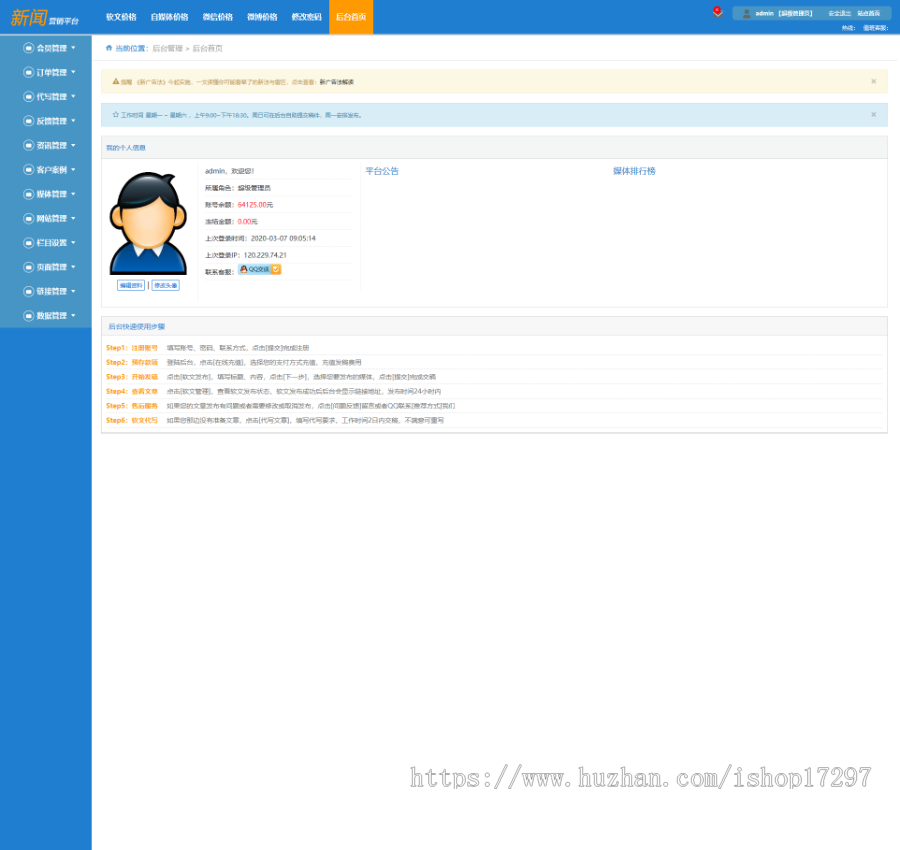Open the 软文价格 top navigation item
This screenshot has width=900, height=850.
[x=121, y=17]
